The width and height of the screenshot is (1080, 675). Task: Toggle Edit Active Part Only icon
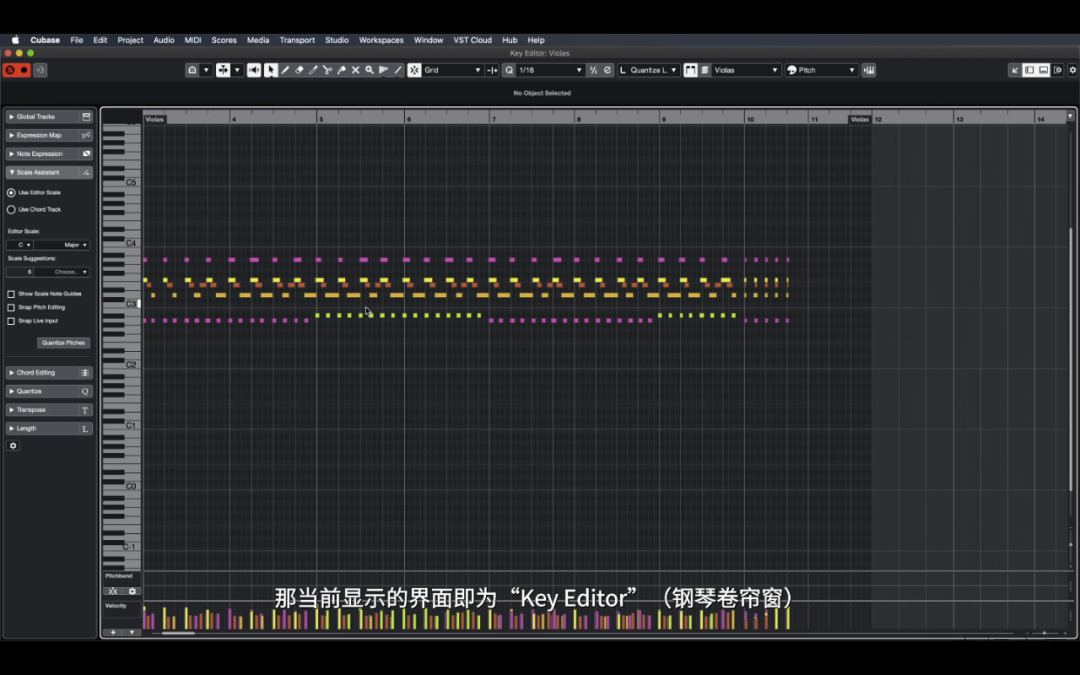coord(705,70)
